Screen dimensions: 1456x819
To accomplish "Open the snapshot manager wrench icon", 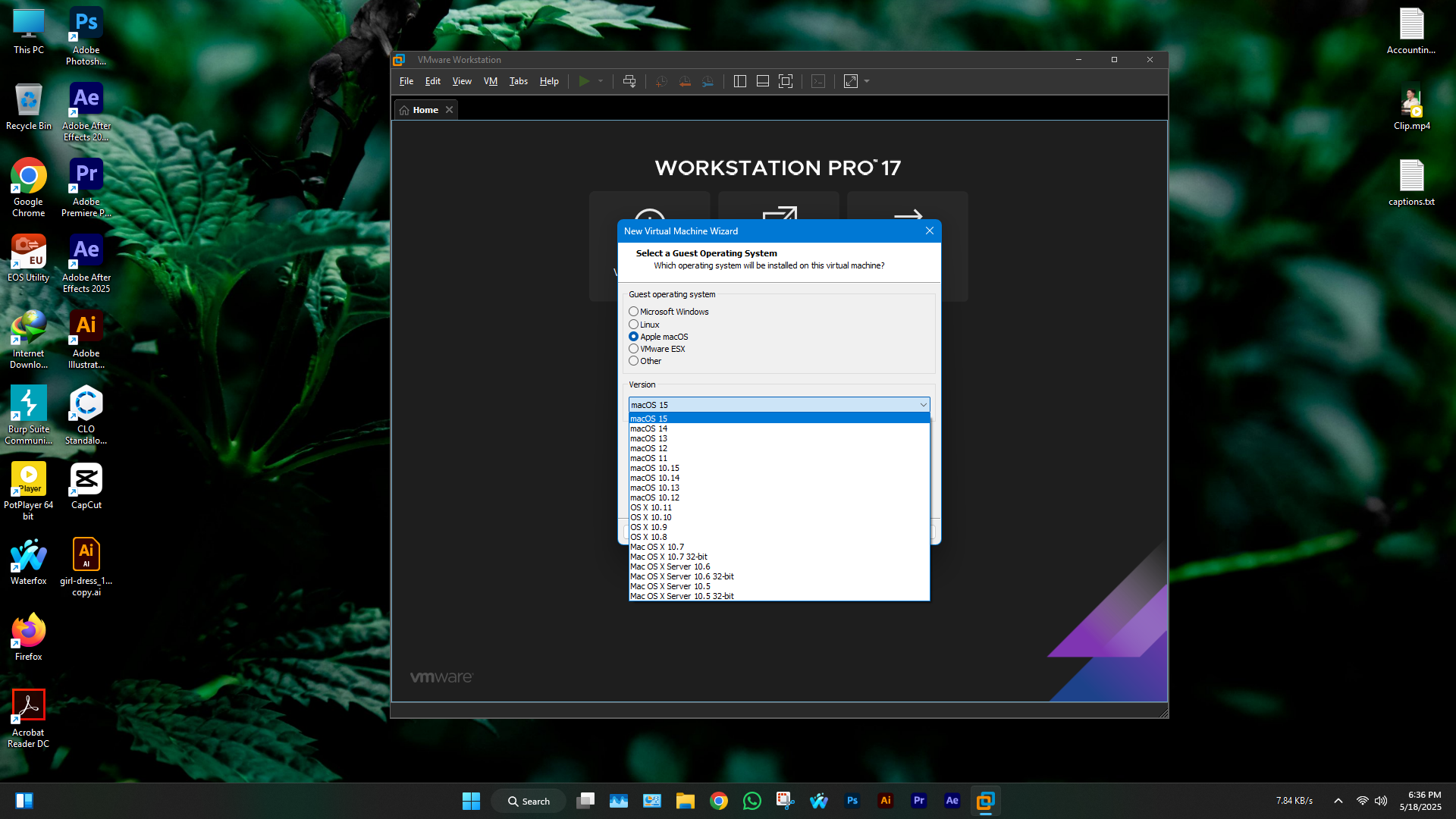I will click(708, 81).
